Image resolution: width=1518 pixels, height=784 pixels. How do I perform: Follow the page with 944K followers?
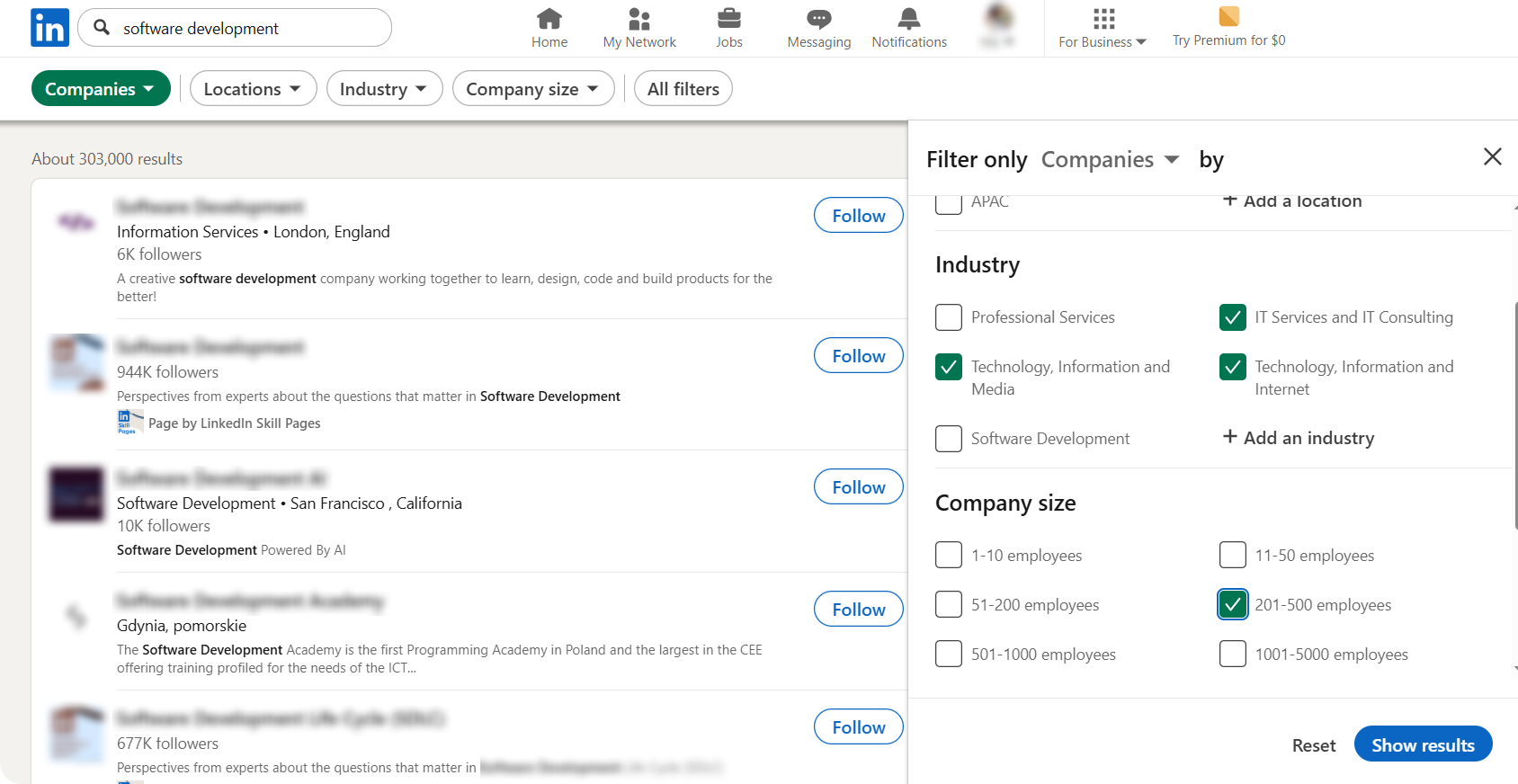[859, 355]
